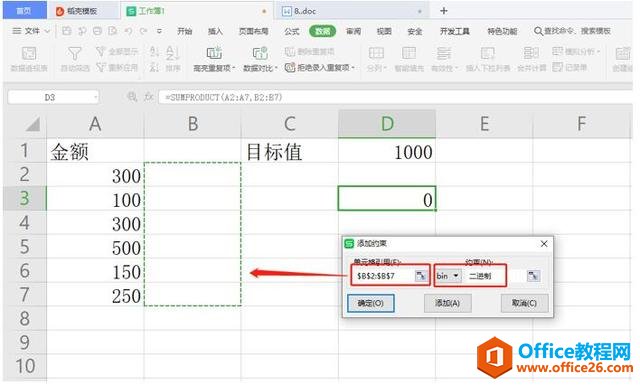Switch to the 审阅 ribbon tab
Image resolution: width=640 pixels, height=385 pixels.
(x=353, y=31)
